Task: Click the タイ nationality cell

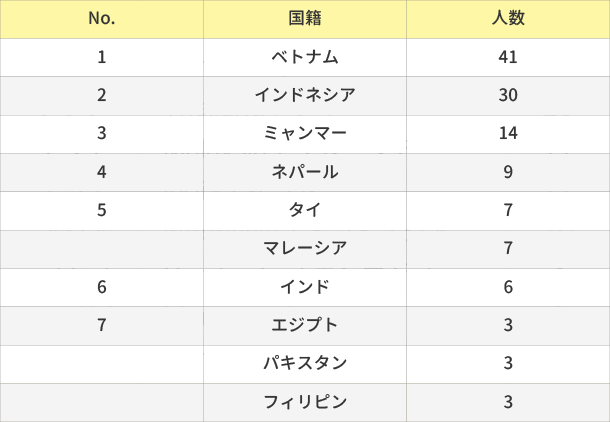Action: (x=305, y=211)
